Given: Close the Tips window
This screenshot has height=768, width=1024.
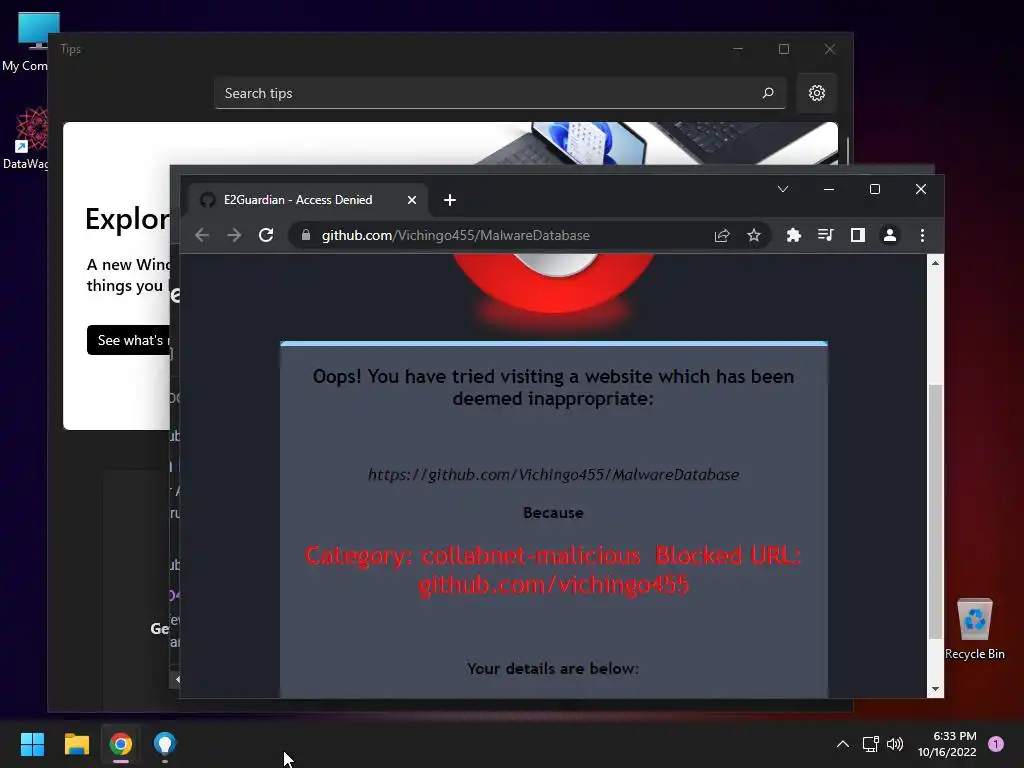Looking at the screenshot, I should pyautogui.click(x=829, y=49).
